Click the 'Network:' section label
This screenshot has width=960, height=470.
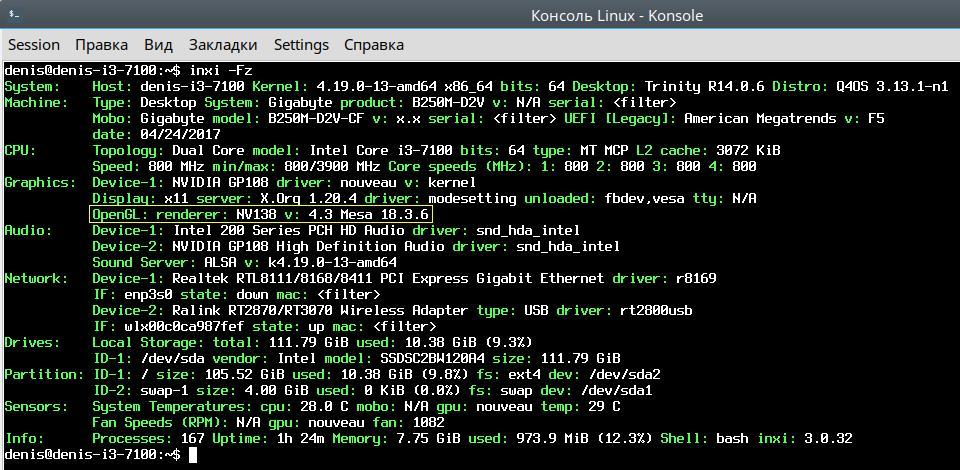(37, 278)
